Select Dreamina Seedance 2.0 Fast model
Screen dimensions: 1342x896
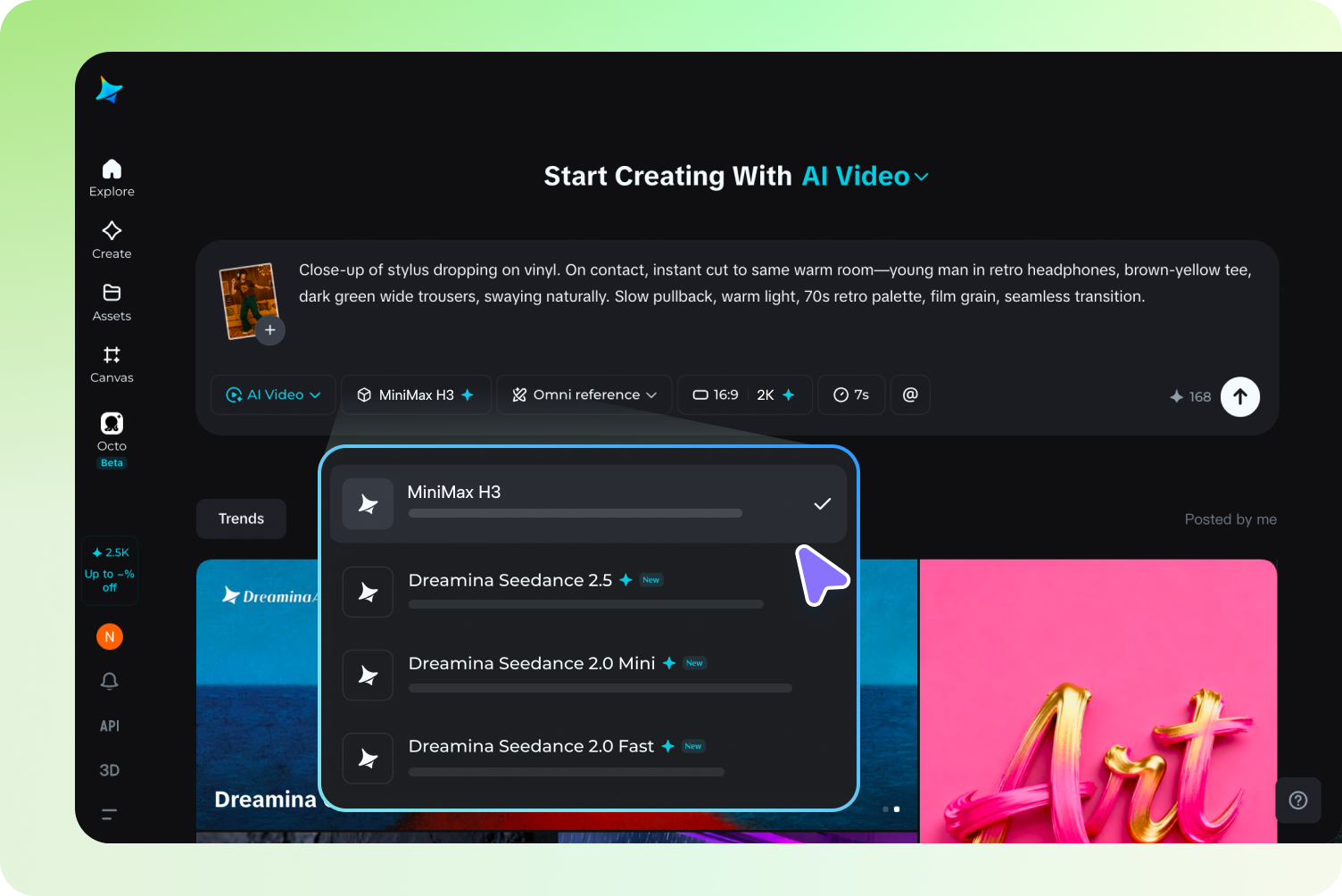588,758
